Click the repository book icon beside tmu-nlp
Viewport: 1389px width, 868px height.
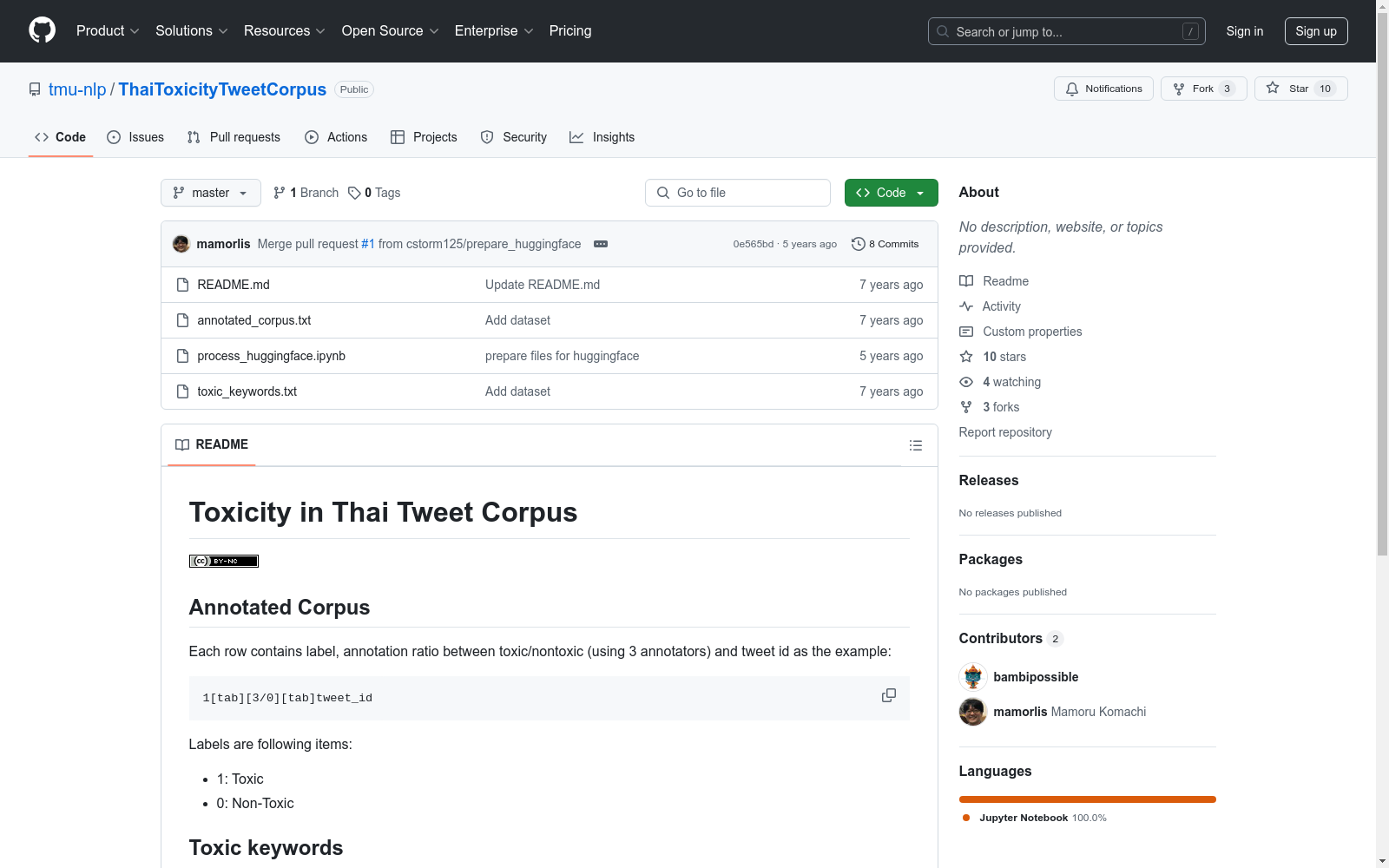(x=35, y=89)
